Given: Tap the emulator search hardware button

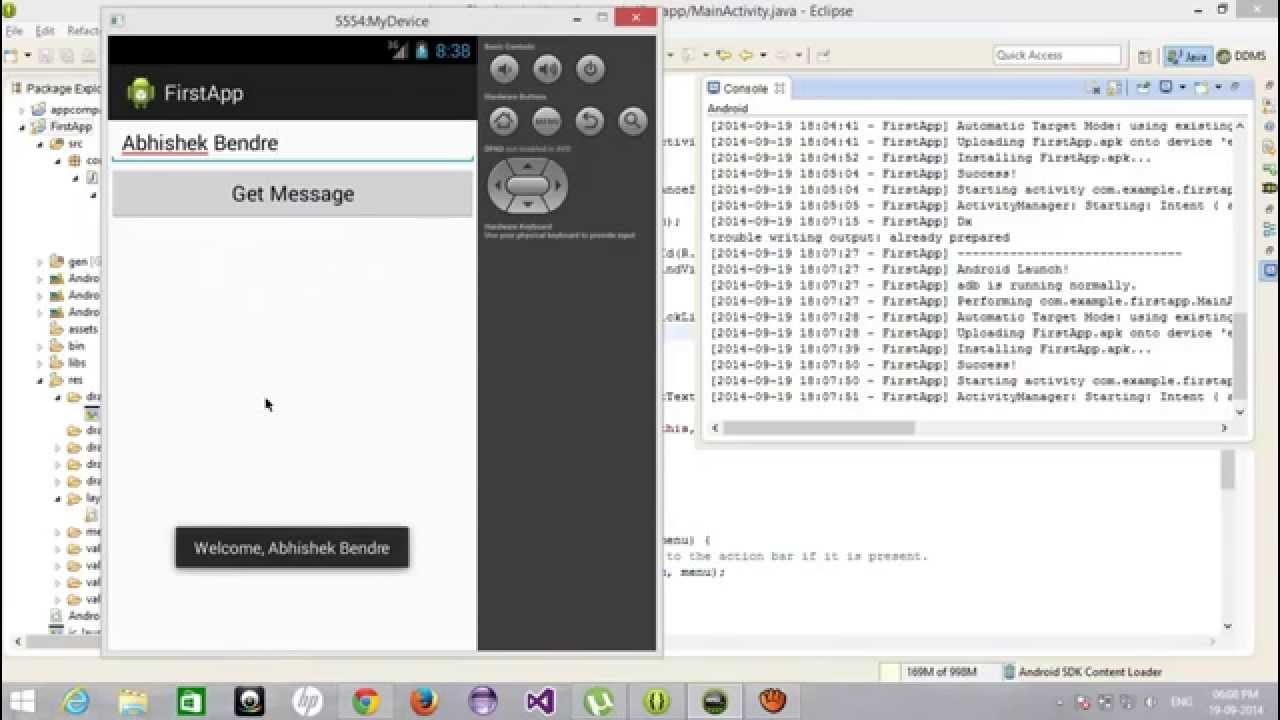Looking at the screenshot, I should [x=633, y=121].
